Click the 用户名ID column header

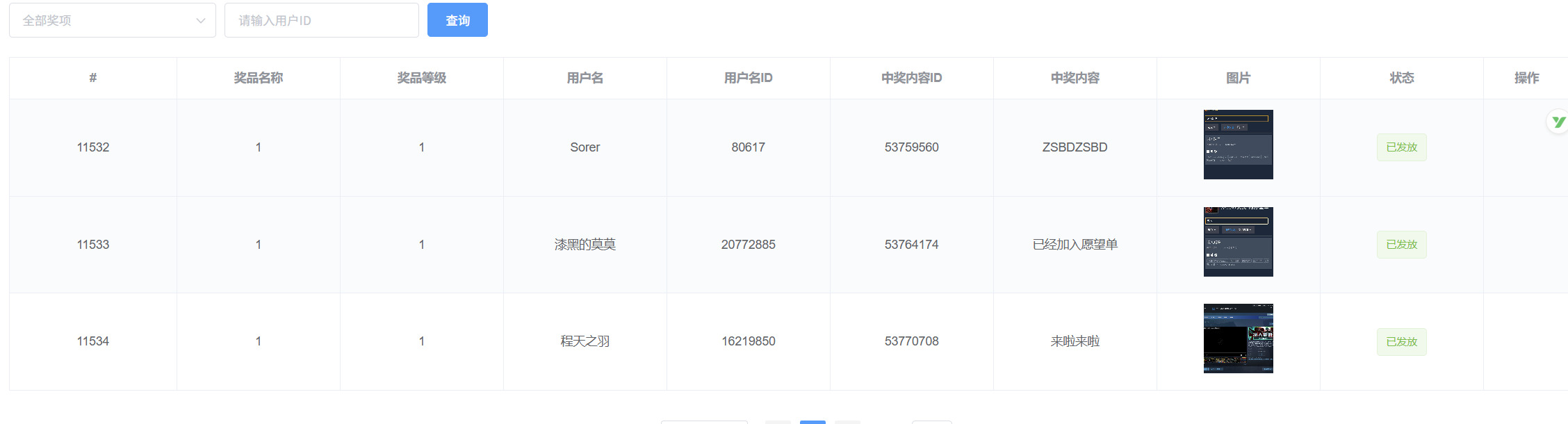[x=748, y=78]
